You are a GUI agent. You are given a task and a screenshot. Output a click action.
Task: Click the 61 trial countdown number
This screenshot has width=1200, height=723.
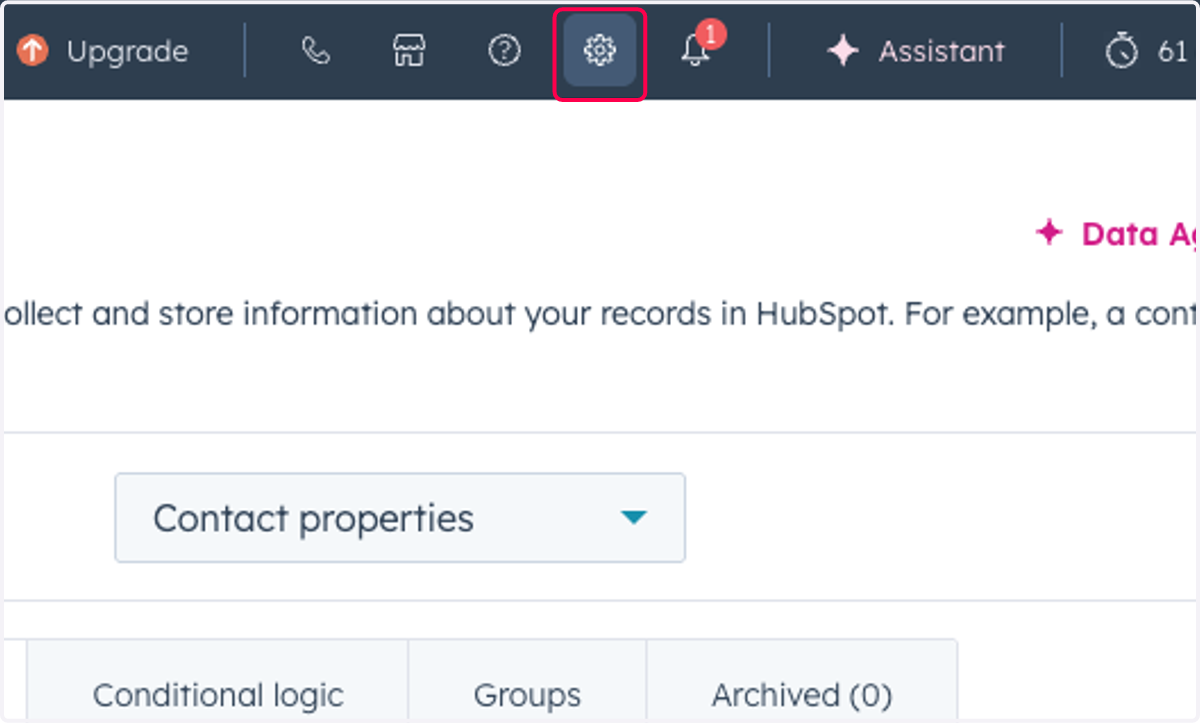(1172, 51)
